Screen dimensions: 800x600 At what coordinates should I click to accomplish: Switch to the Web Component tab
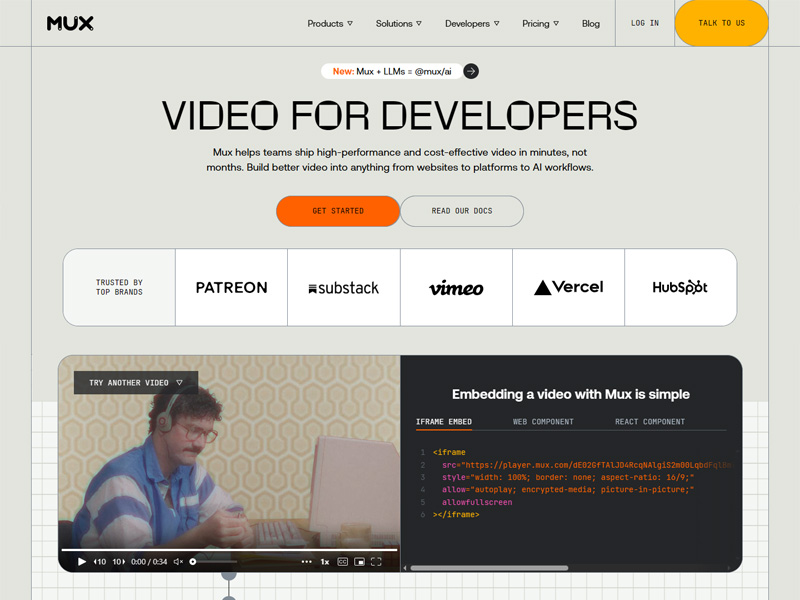click(x=543, y=422)
